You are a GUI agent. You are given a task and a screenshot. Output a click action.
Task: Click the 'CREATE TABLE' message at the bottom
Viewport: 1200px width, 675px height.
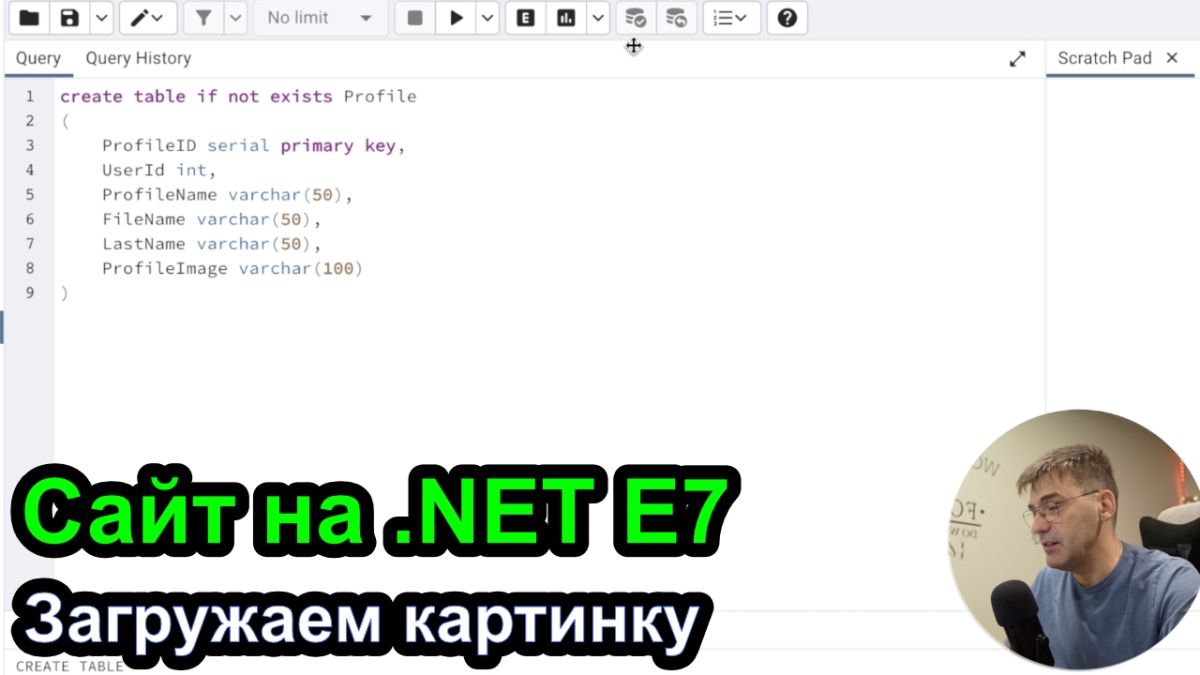tap(70, 666)
